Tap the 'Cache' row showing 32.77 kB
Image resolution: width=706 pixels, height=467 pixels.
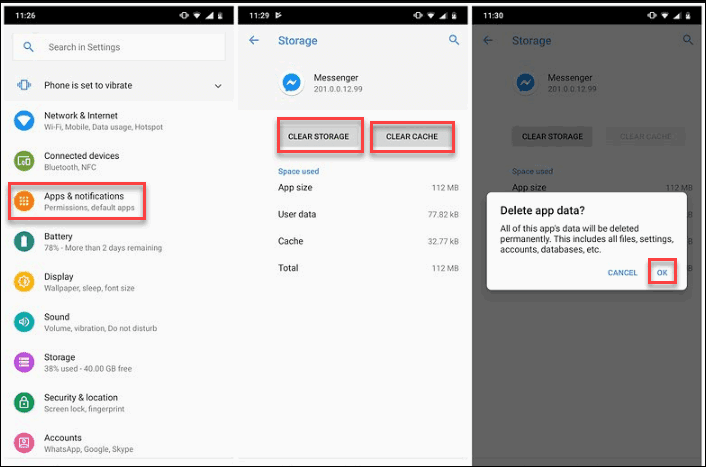[x=368, y=241]
